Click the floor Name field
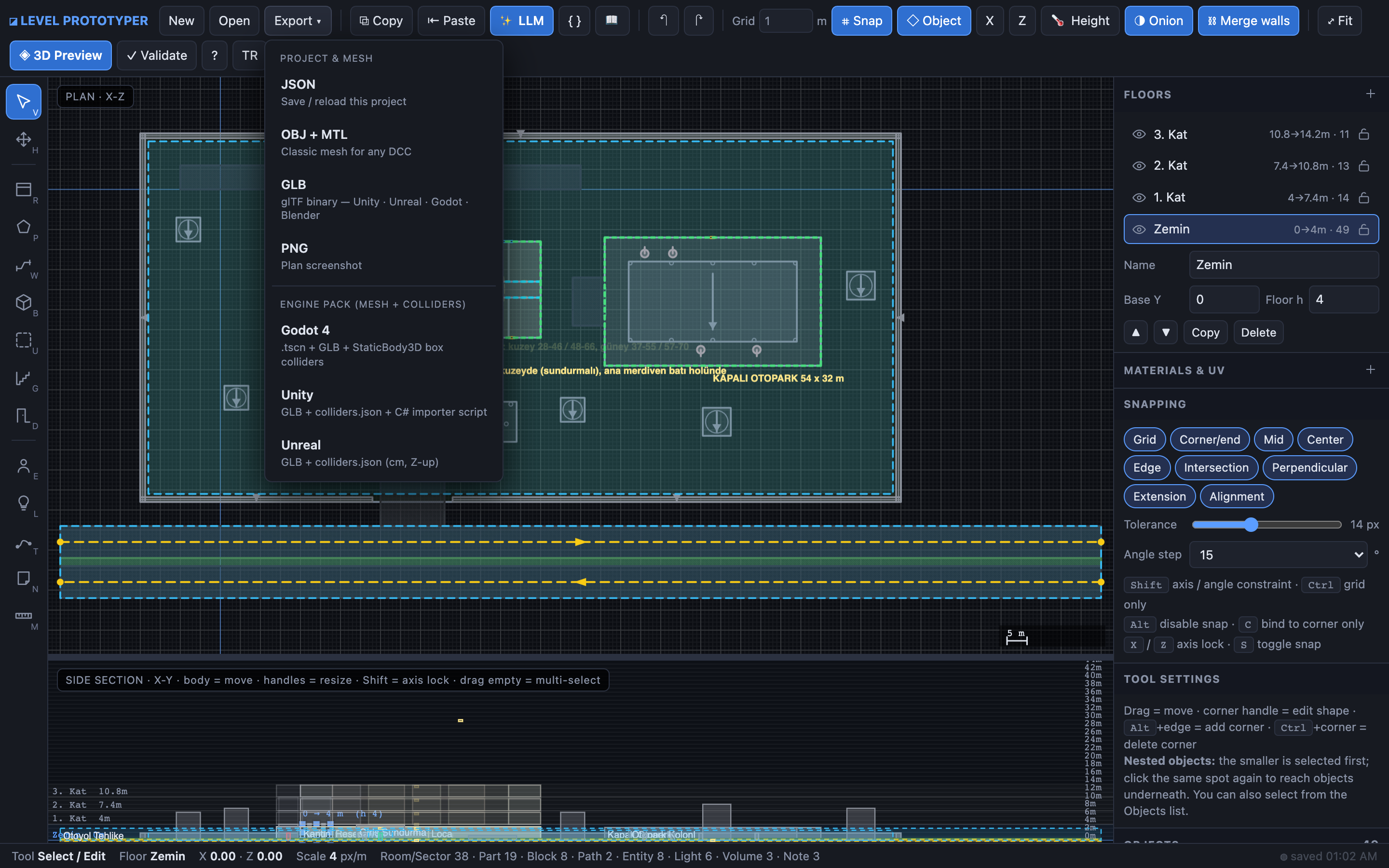This screenshot has height=868, width=1389. coord(1283,265)
